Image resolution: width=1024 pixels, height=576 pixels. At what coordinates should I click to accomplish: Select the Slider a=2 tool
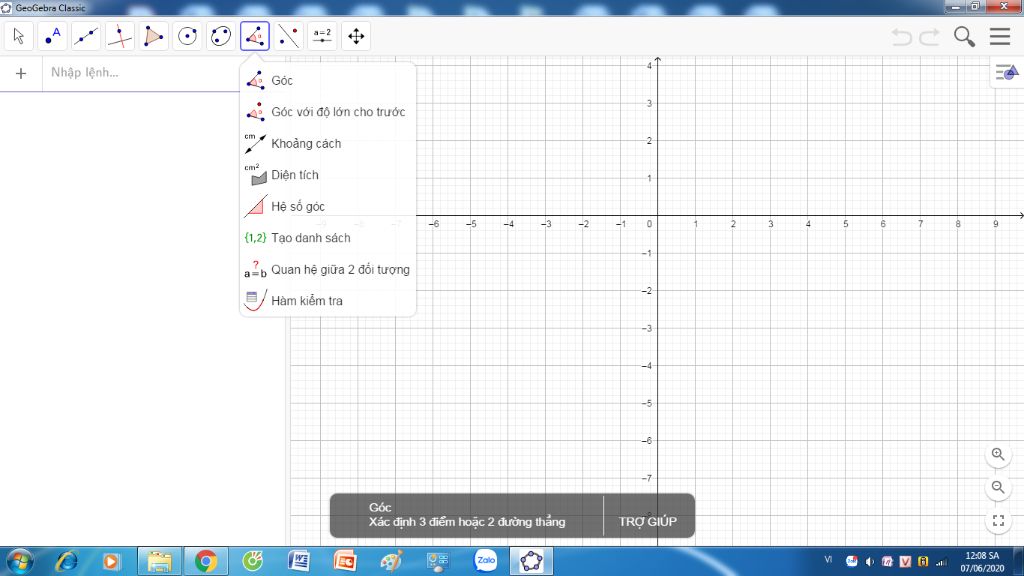322,36
